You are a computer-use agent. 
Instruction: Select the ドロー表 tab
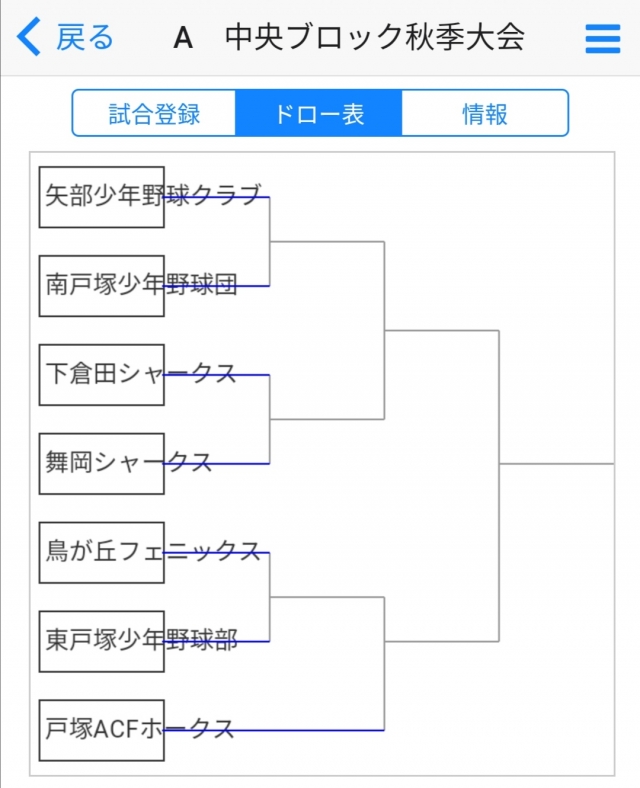coord(319,113)
